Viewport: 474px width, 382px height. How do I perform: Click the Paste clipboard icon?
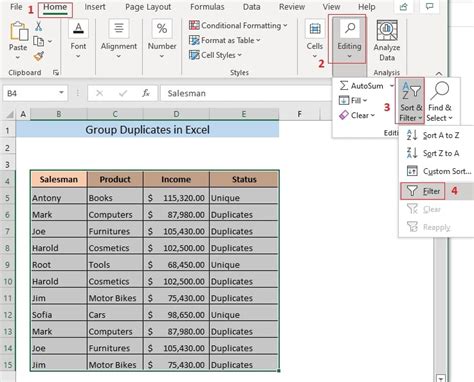(19, 31)
